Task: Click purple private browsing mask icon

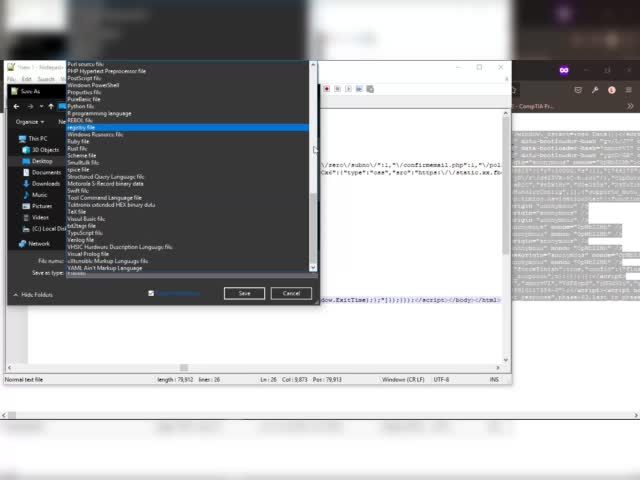Action: 564,70
